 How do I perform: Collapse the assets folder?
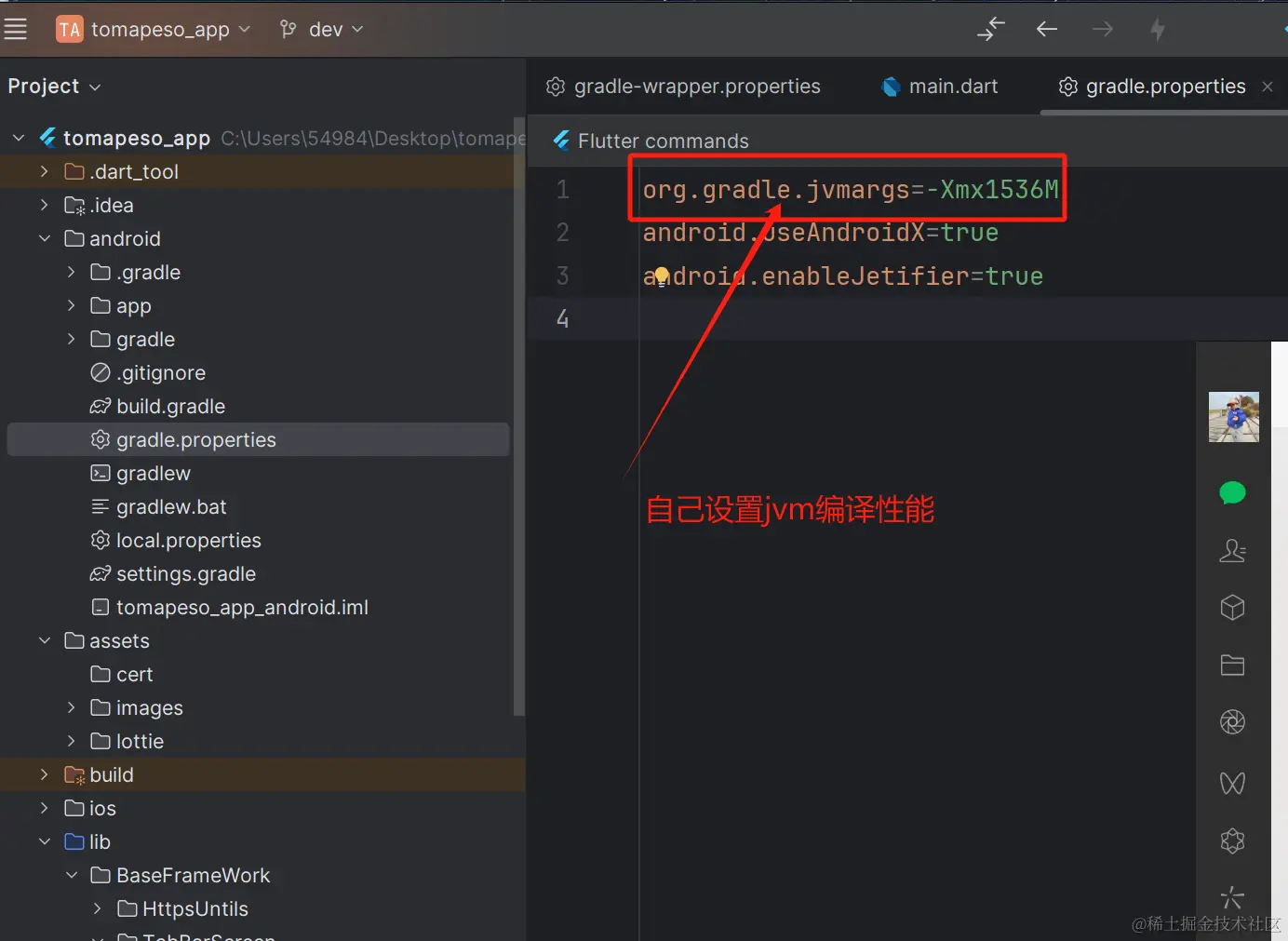(44, 640)
